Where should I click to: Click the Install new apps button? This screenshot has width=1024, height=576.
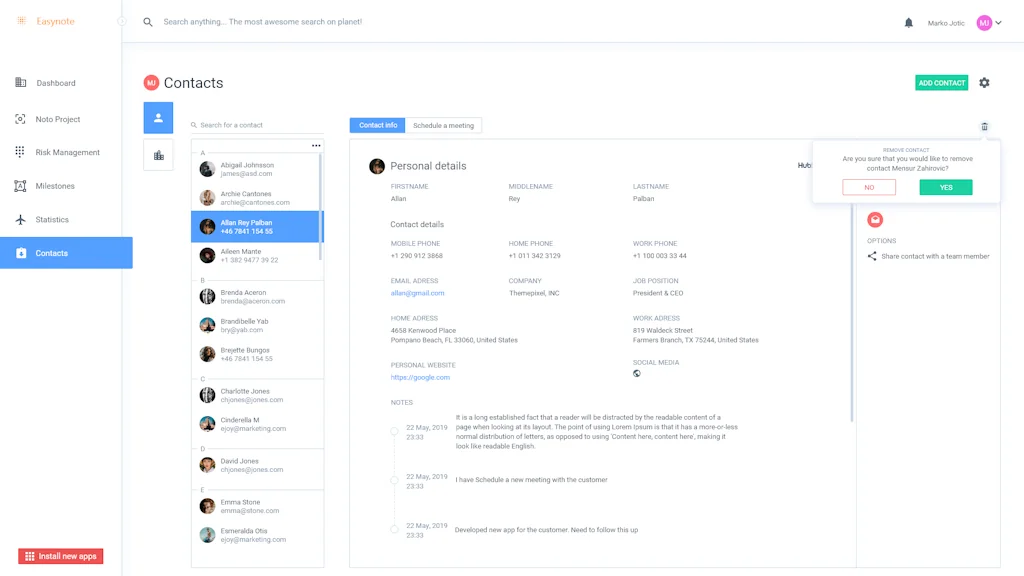[60, 556]
